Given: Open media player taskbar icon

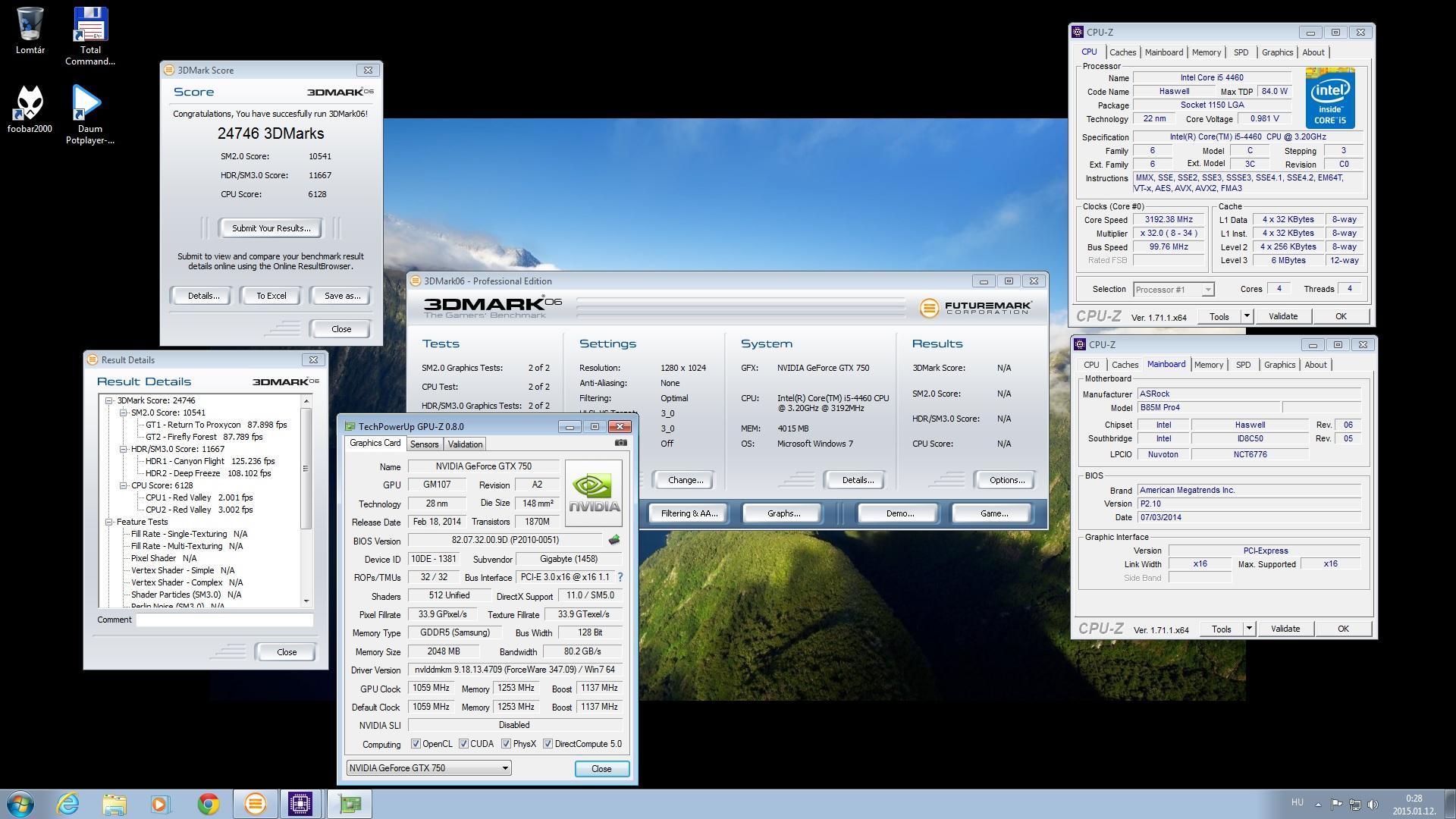Looking at the screenshot, I should 160,804.
